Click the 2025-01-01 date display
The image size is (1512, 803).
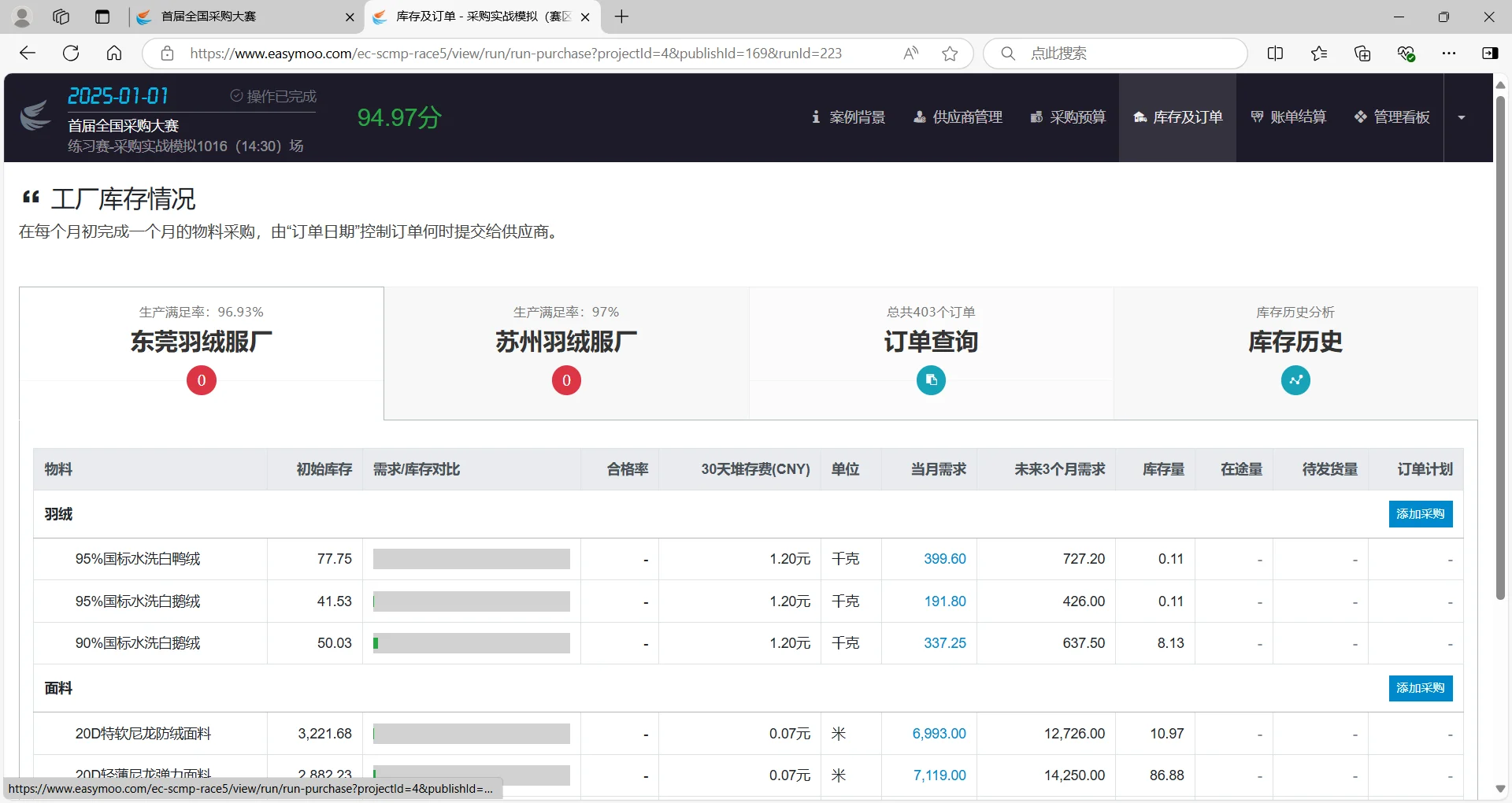118,96
